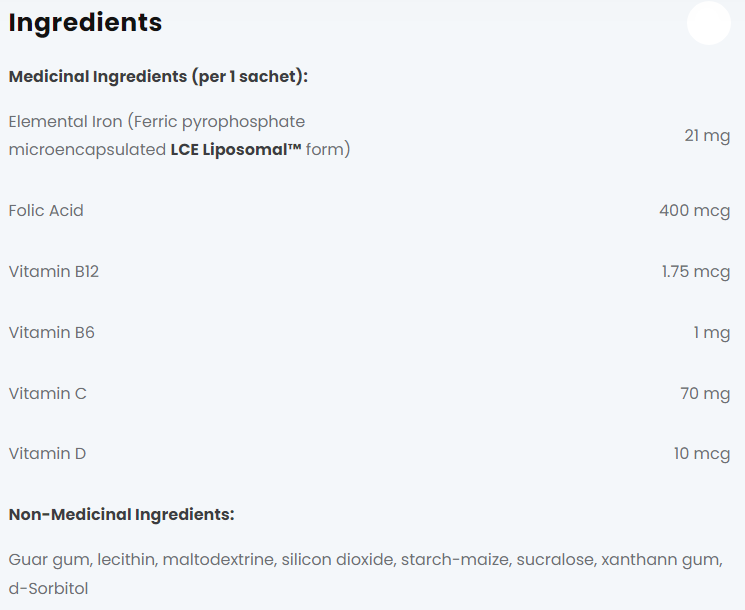Click the 10 mcg Vitamin D amount

701,454
